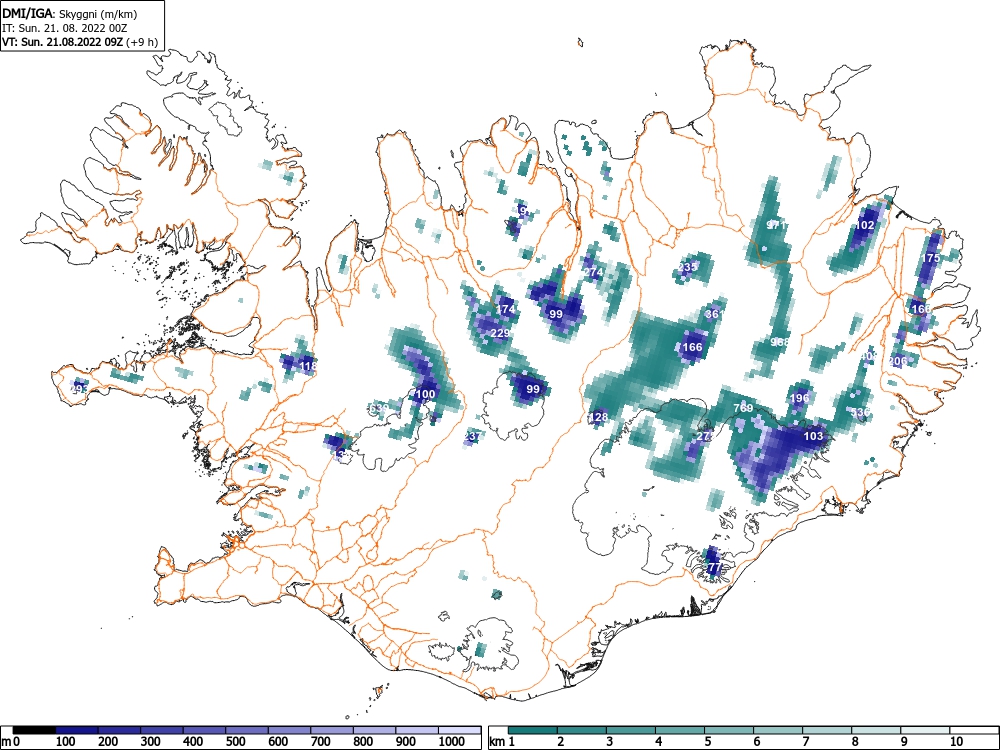Click the visibility value '206' on the map

[x=897, y=361]
